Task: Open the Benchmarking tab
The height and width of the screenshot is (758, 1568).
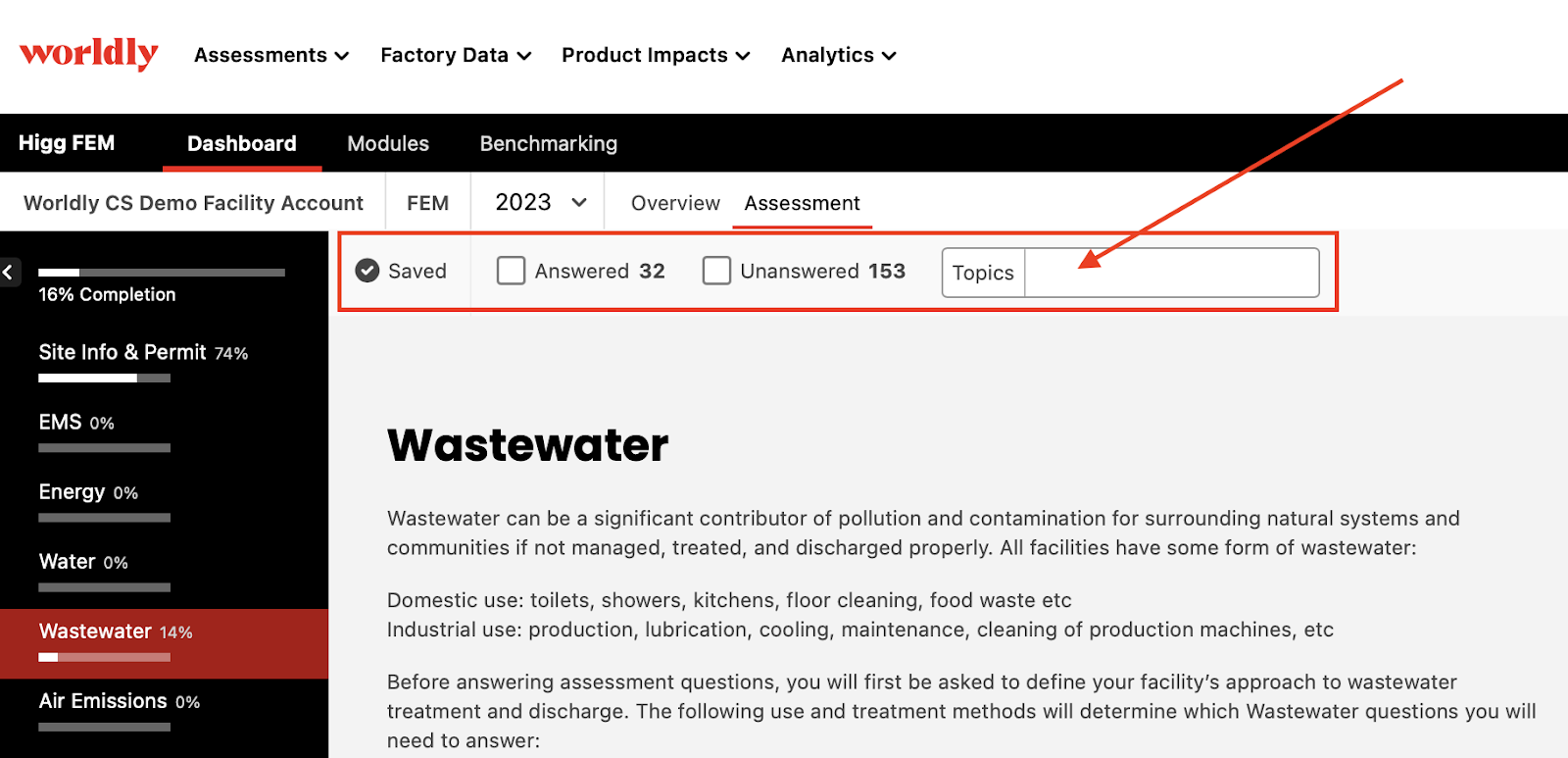Action: coord(548,143)
